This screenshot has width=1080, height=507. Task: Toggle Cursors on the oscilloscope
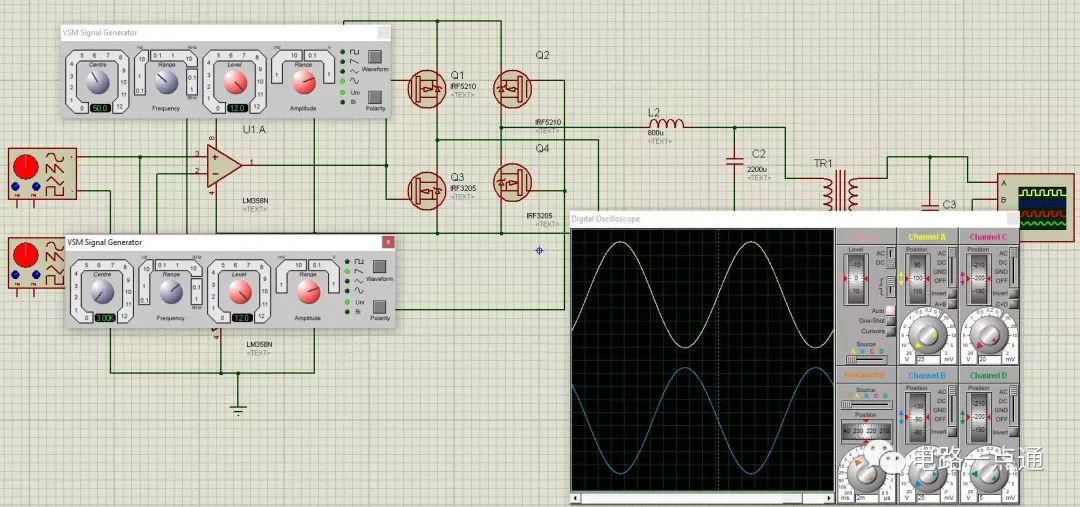click(890, 331)
